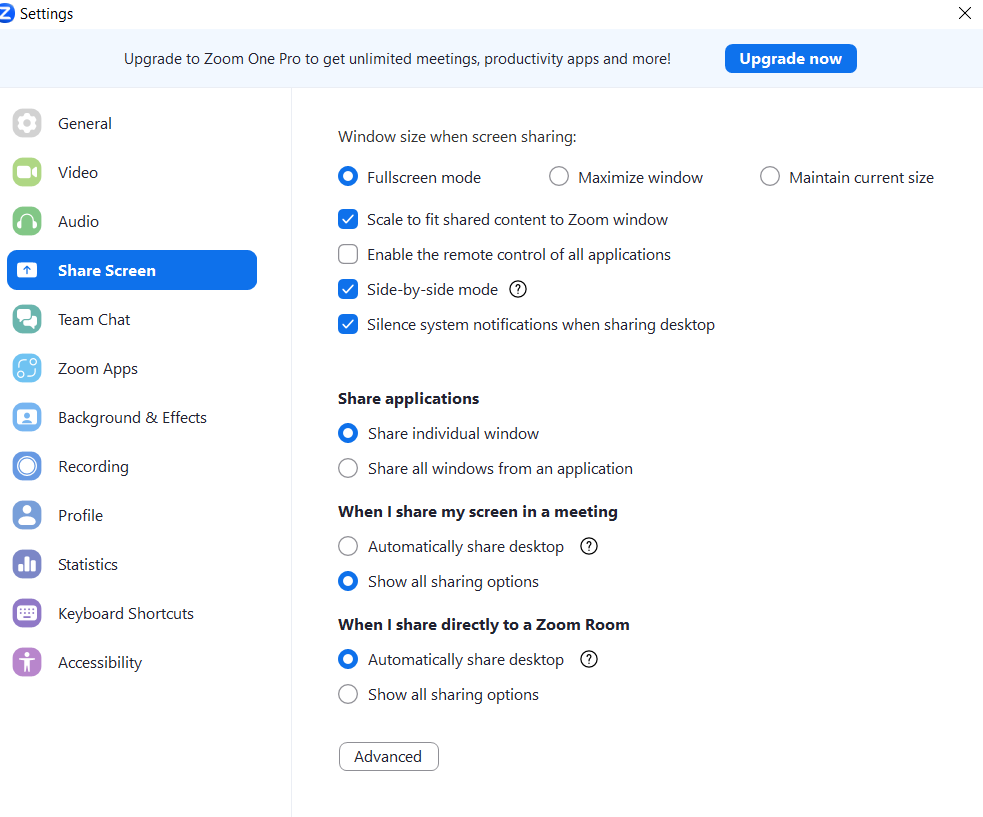The width and height of the screenshot is (983, 817).
Task: Select the Video camera icon
Action: [x=27, y=172]
